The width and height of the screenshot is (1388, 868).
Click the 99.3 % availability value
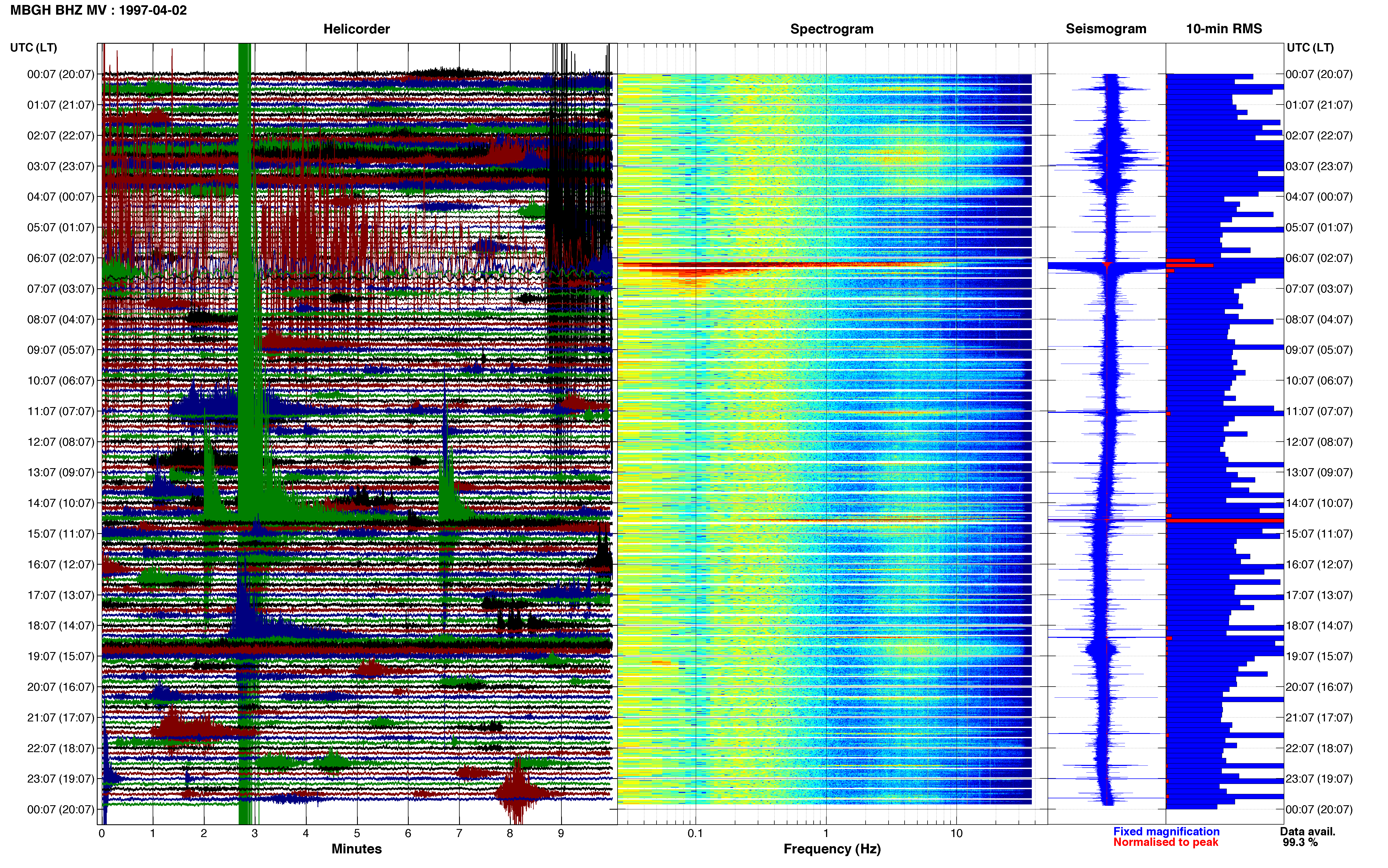click(1300, 842)
